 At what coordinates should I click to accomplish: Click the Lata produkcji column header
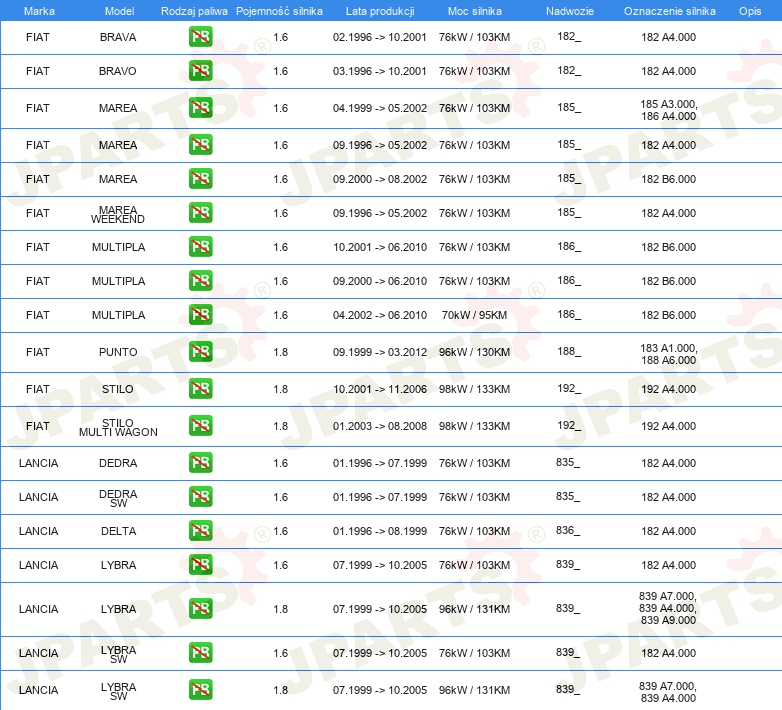click(380, 11)
